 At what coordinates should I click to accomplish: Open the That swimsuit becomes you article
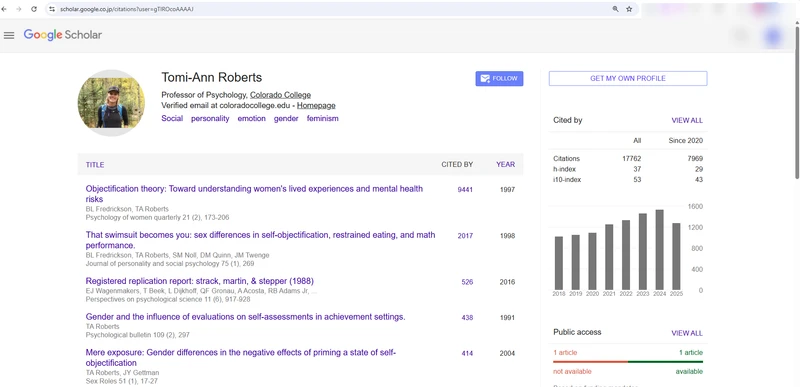coord(260,240)
